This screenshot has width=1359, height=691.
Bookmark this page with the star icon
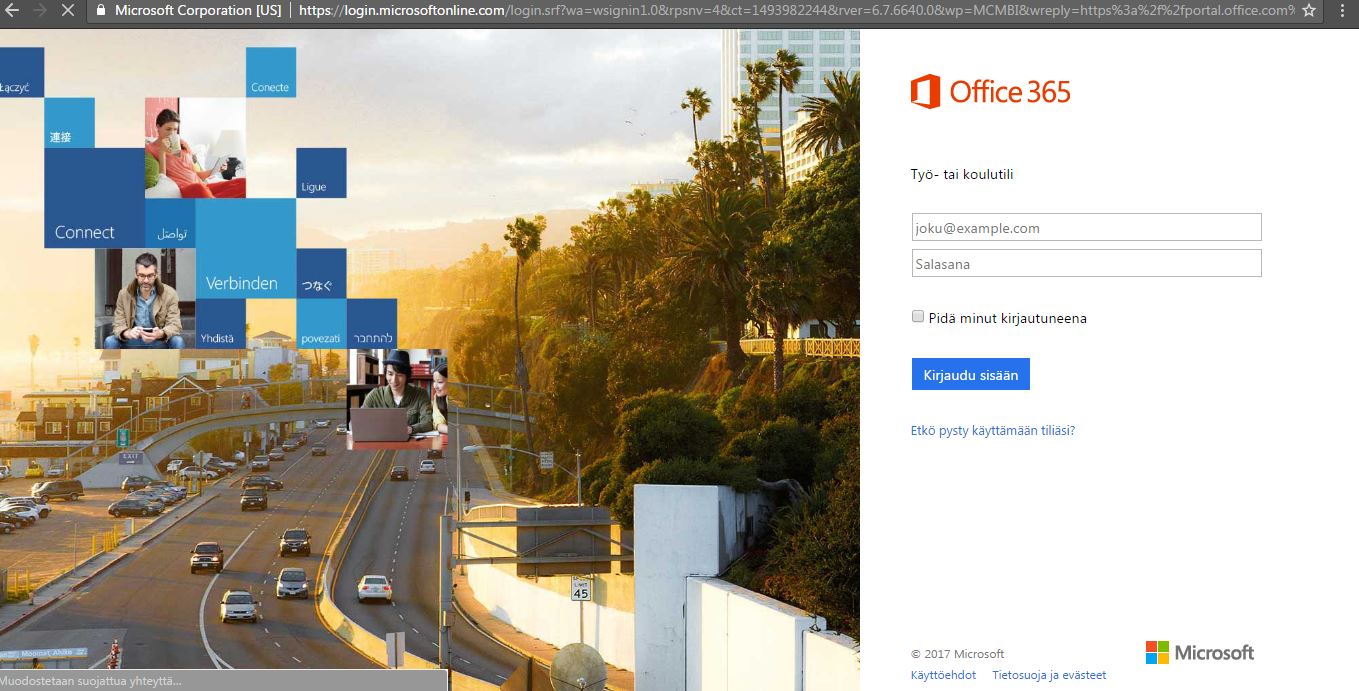(1308, 10)
